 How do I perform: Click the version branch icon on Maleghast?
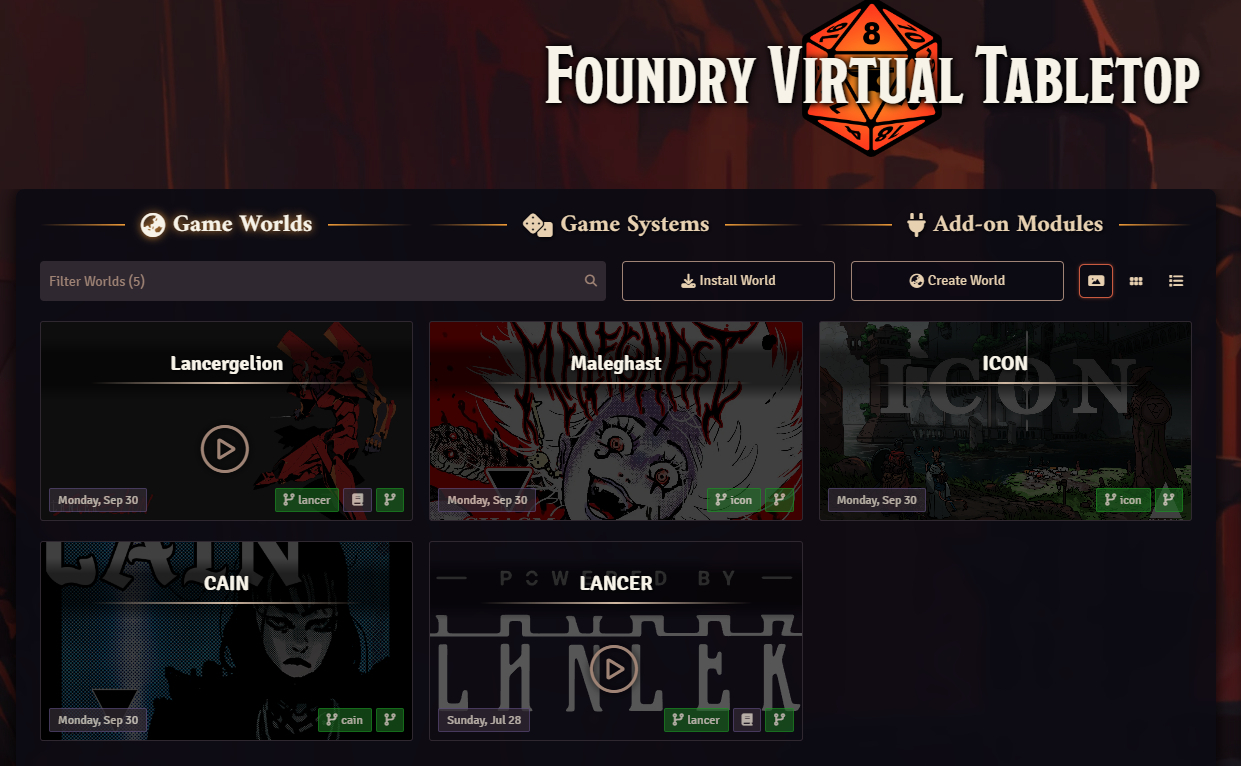(779, 500)
